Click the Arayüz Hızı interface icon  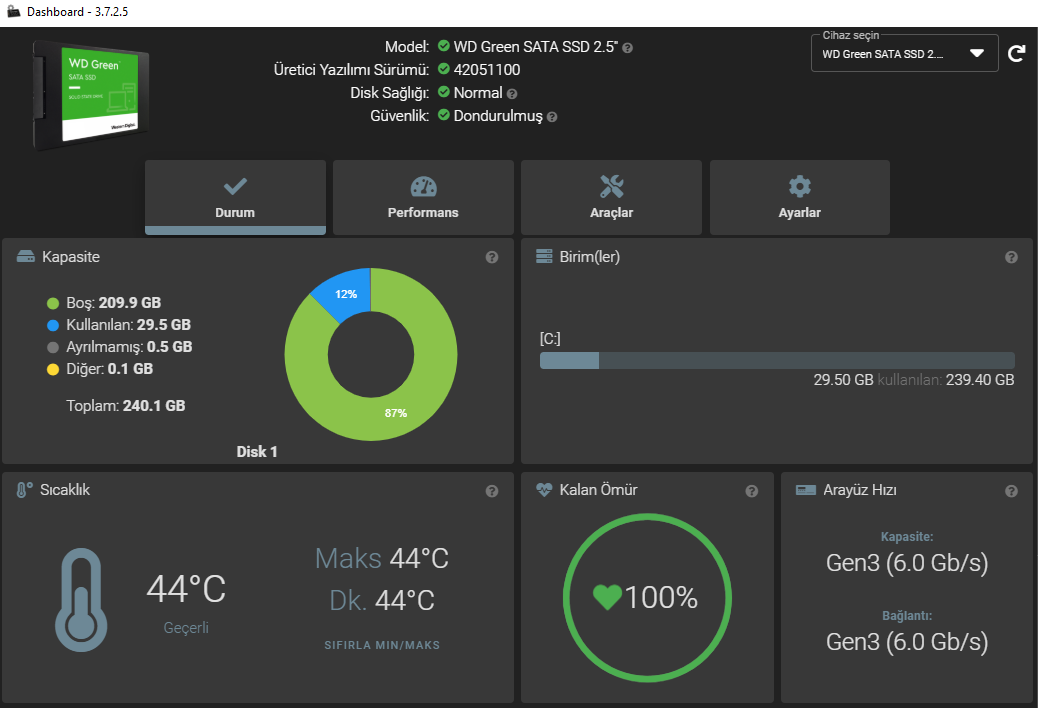tap(806, 490)
